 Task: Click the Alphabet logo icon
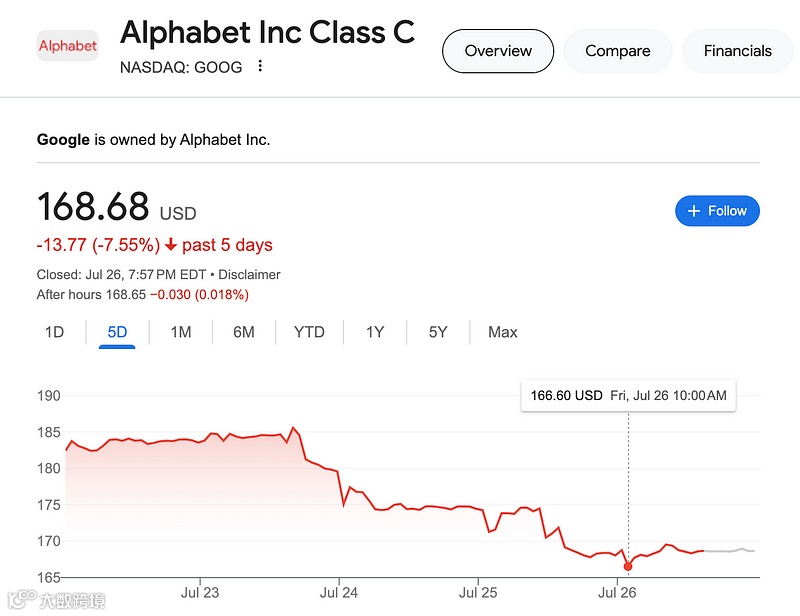click(x=68, y=45)
